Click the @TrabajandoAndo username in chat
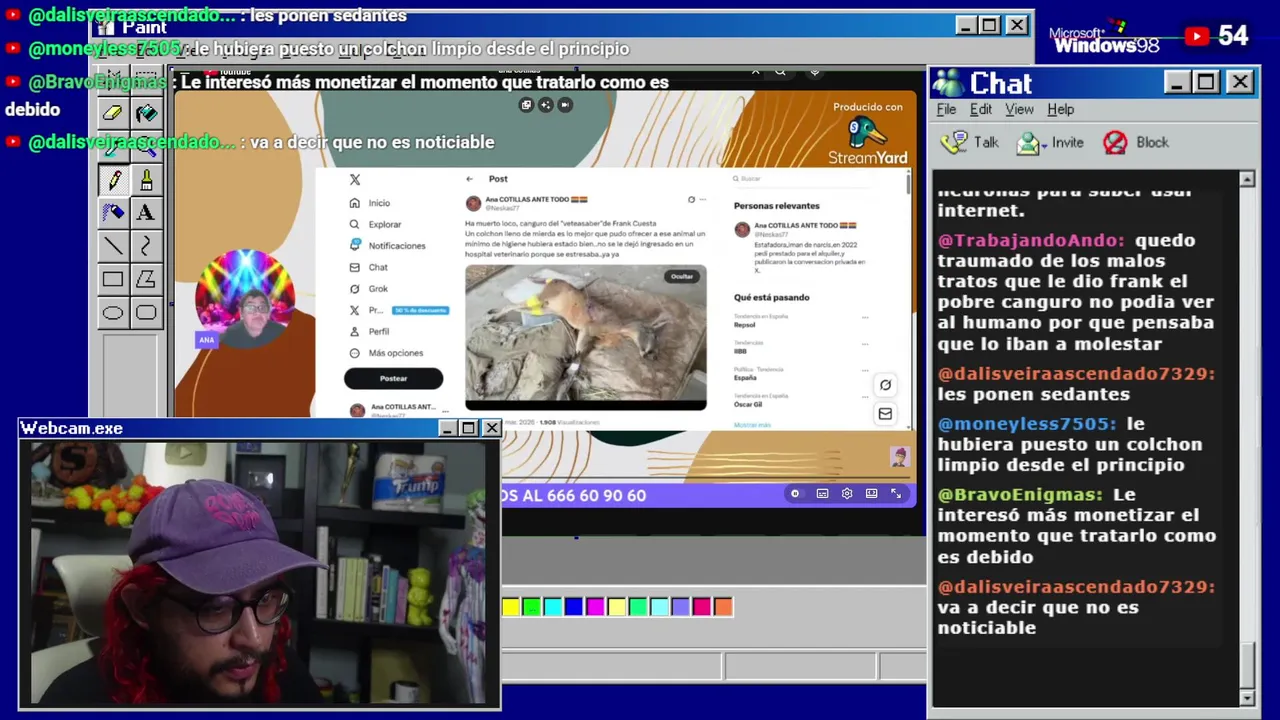Viewport: 1280px width, 720px height. 1030,240
